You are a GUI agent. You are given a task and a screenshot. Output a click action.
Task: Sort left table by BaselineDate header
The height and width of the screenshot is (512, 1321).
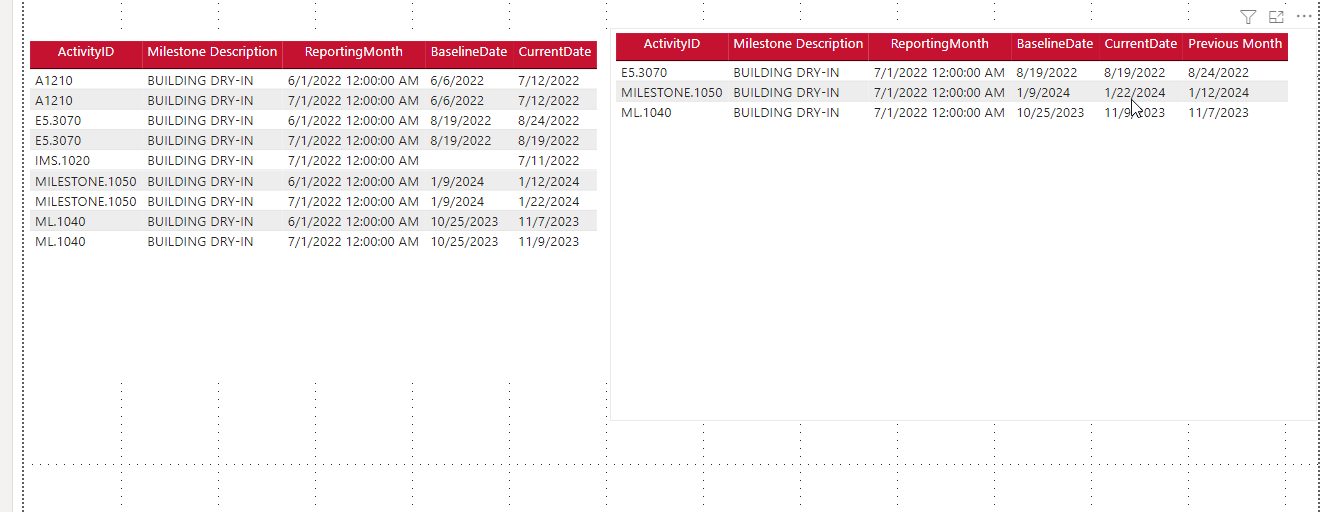click(469, 52)
